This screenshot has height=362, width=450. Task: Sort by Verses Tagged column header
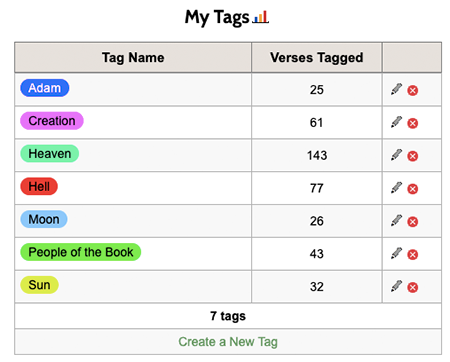317,57
